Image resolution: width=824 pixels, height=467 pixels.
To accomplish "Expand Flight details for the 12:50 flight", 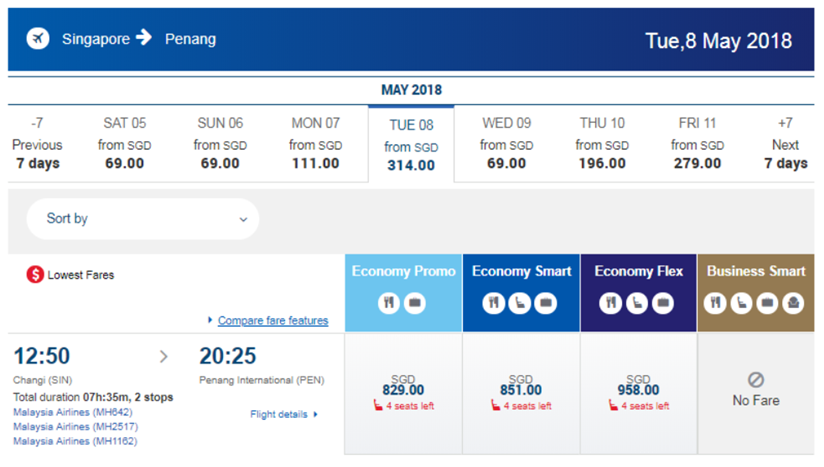I will point(284,414).
